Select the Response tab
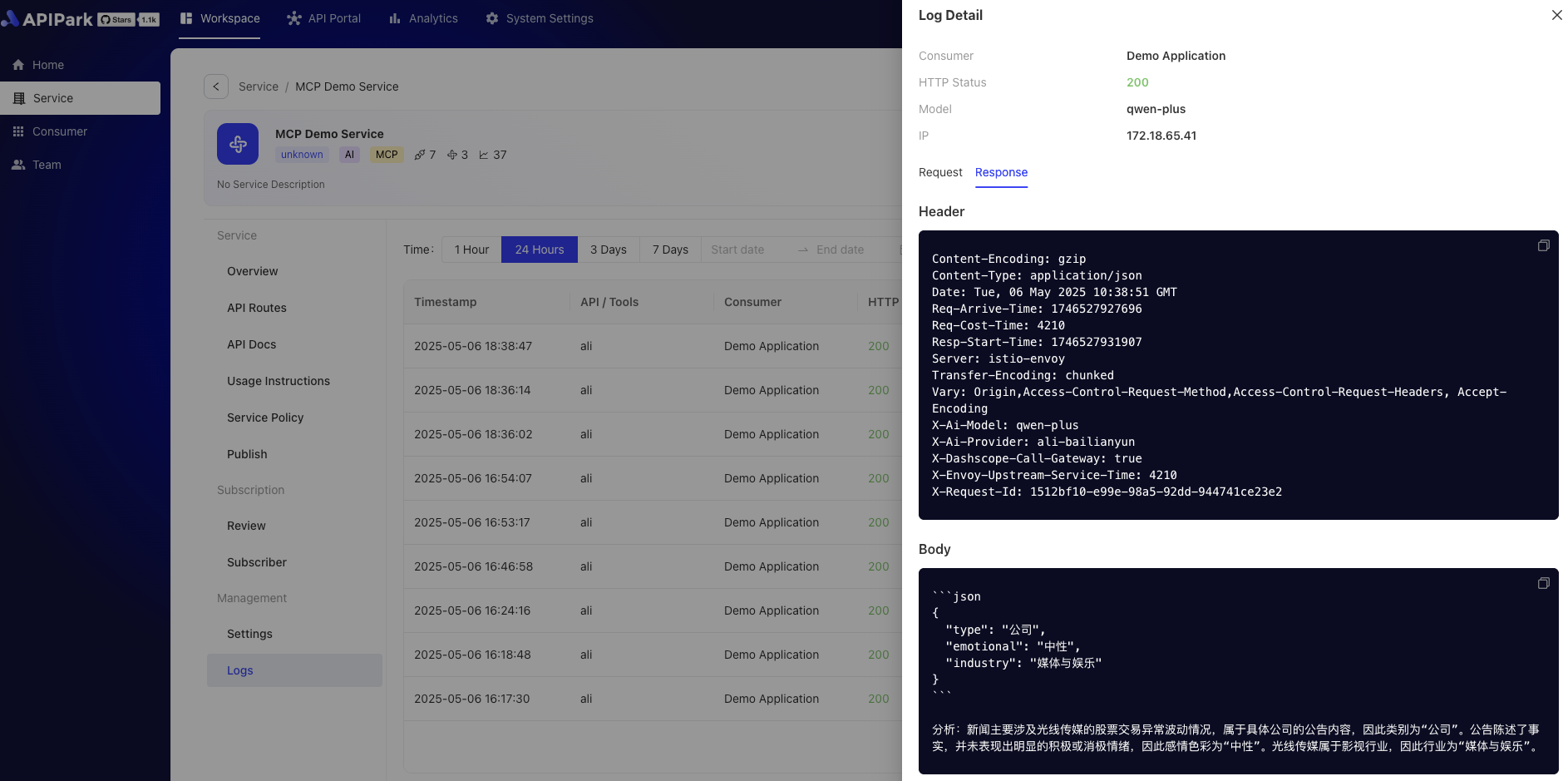The image size is (1568, 781). 1001,172
